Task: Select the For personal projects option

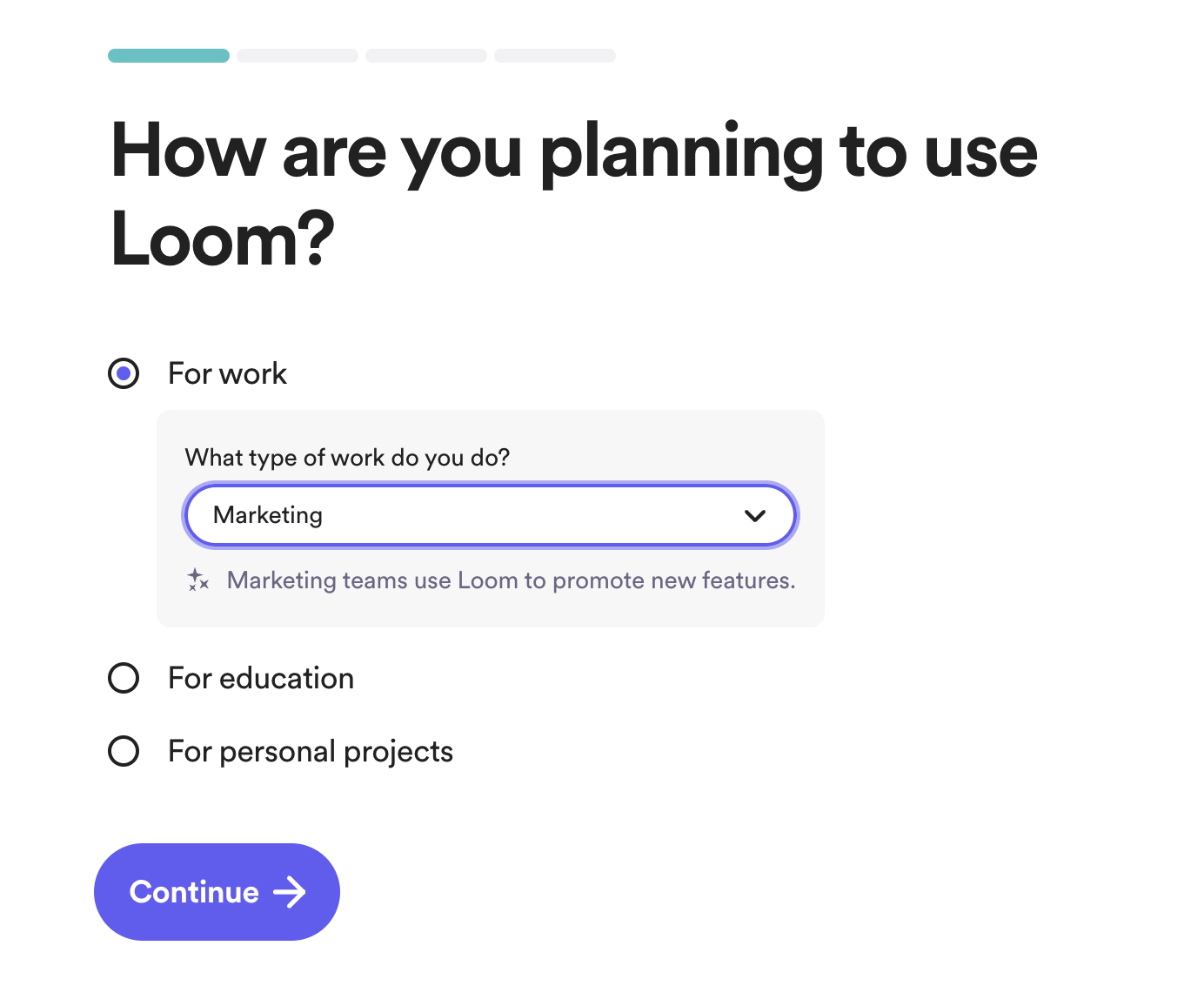Action: (x=123, y=751)
